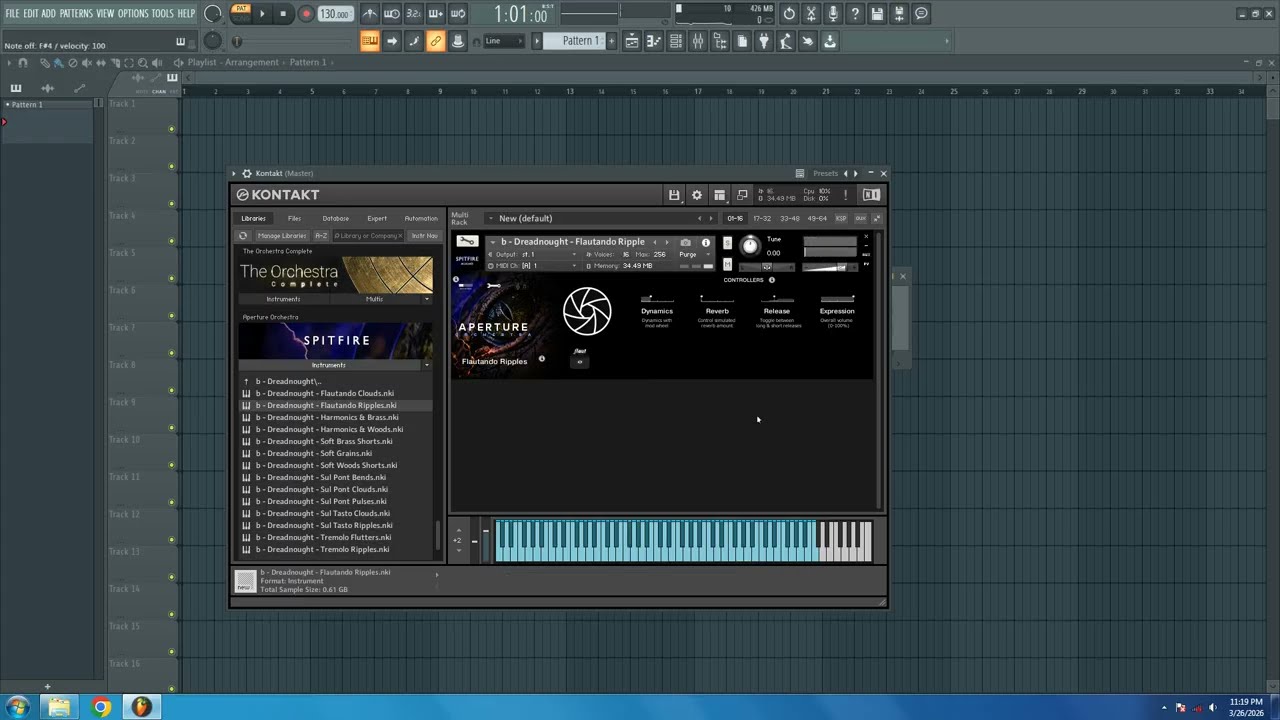Open the Automation tab in Kontakt
Screen dimensions: 1280x720
pyautogui.click(x=421, y=218)
